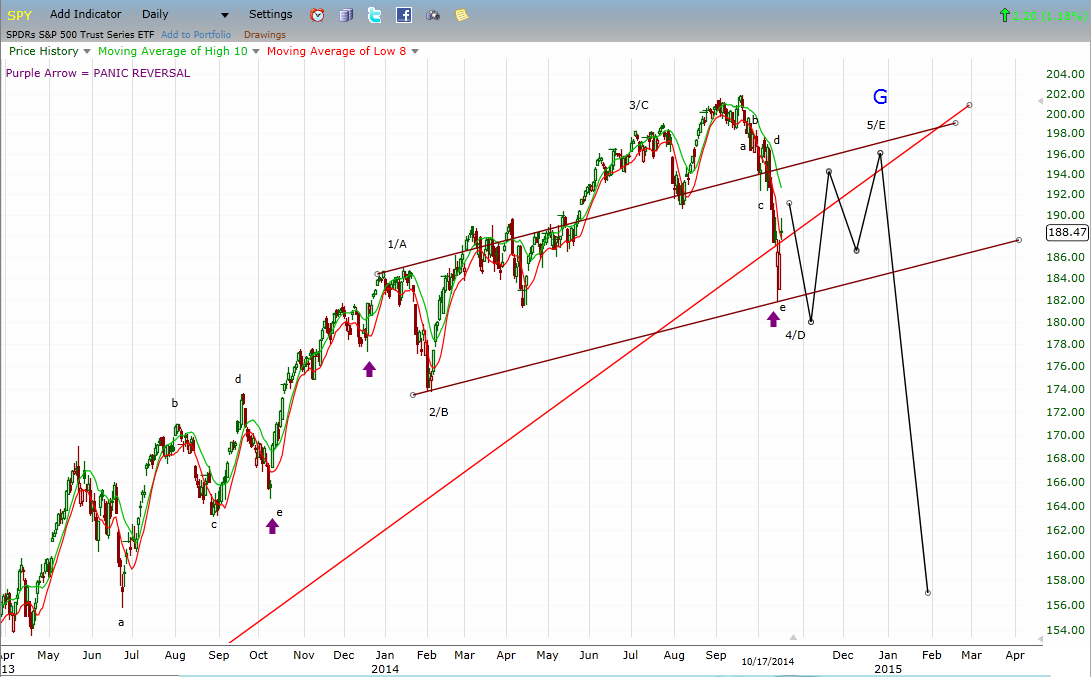The height and width of the screenshot is (677, 1091).
Task: Click the purple arrow below 4/D low
Action: (773, 319)
